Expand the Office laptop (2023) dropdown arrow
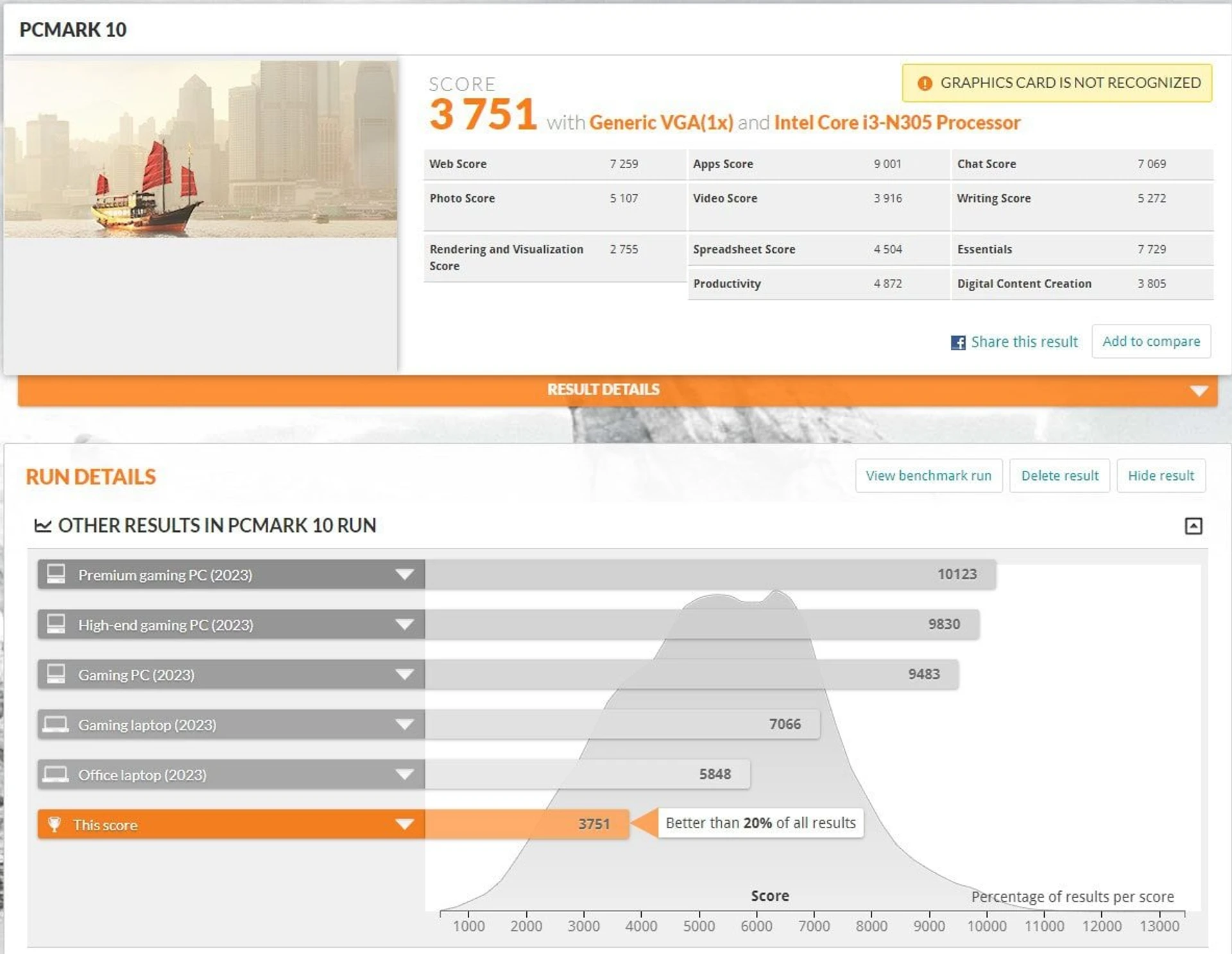The height and width of the screenshot is (954, 1232). 404,774
